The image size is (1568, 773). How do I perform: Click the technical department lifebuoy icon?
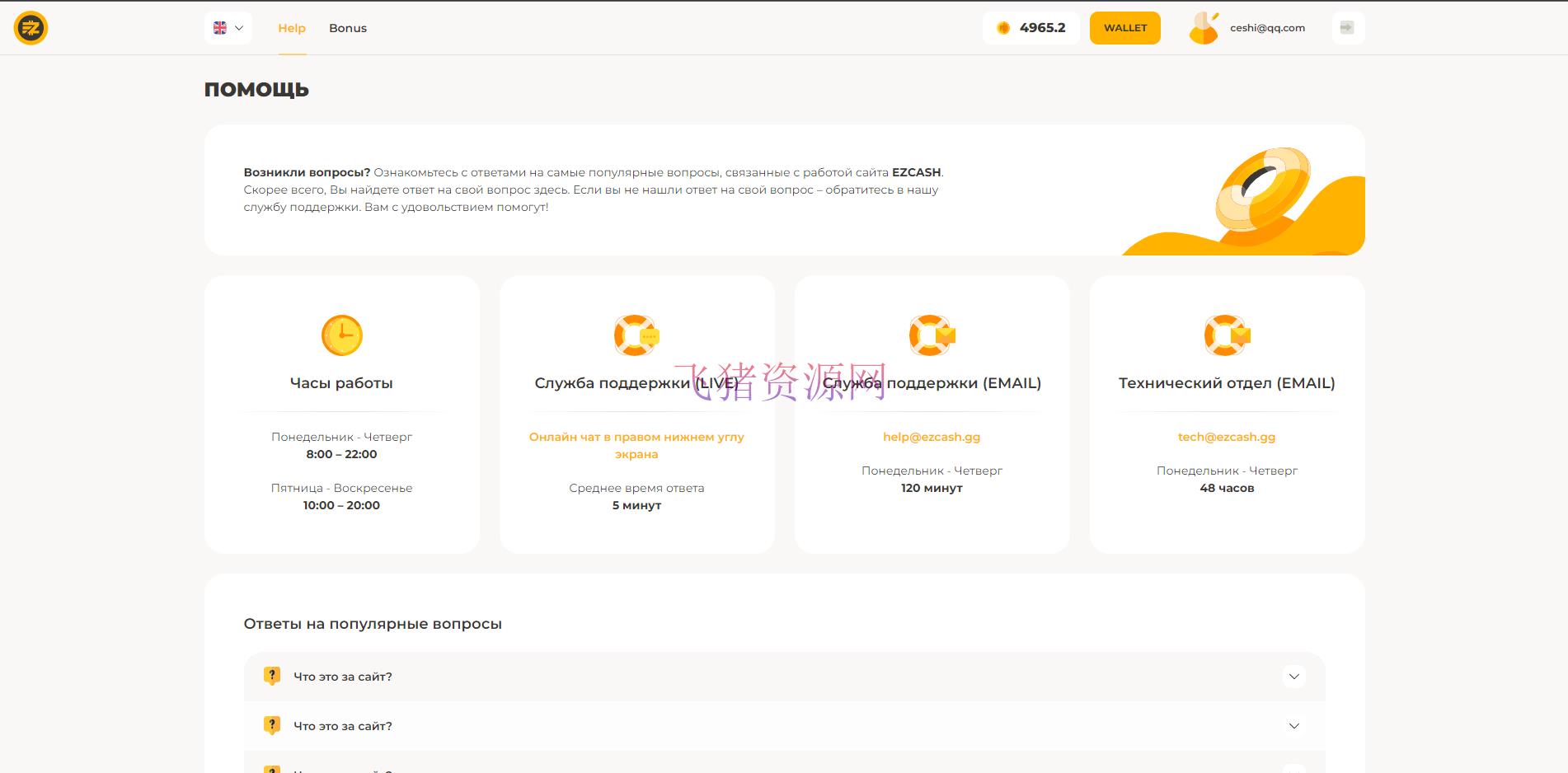click(1226, 335)
